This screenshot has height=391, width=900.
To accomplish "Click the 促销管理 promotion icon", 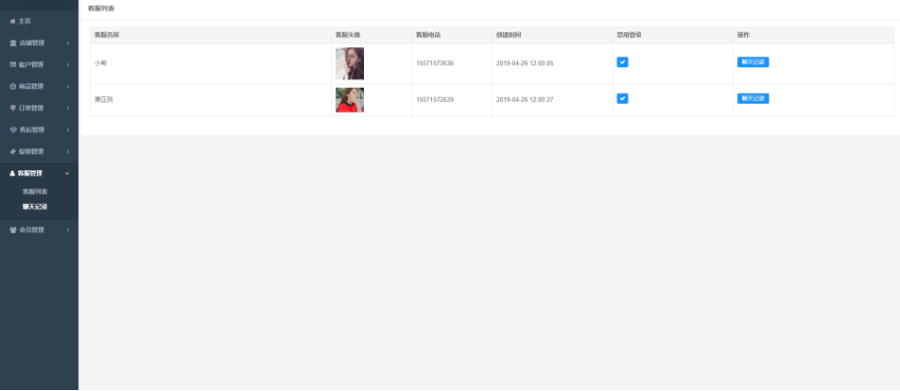I will [x=13, y=152].
